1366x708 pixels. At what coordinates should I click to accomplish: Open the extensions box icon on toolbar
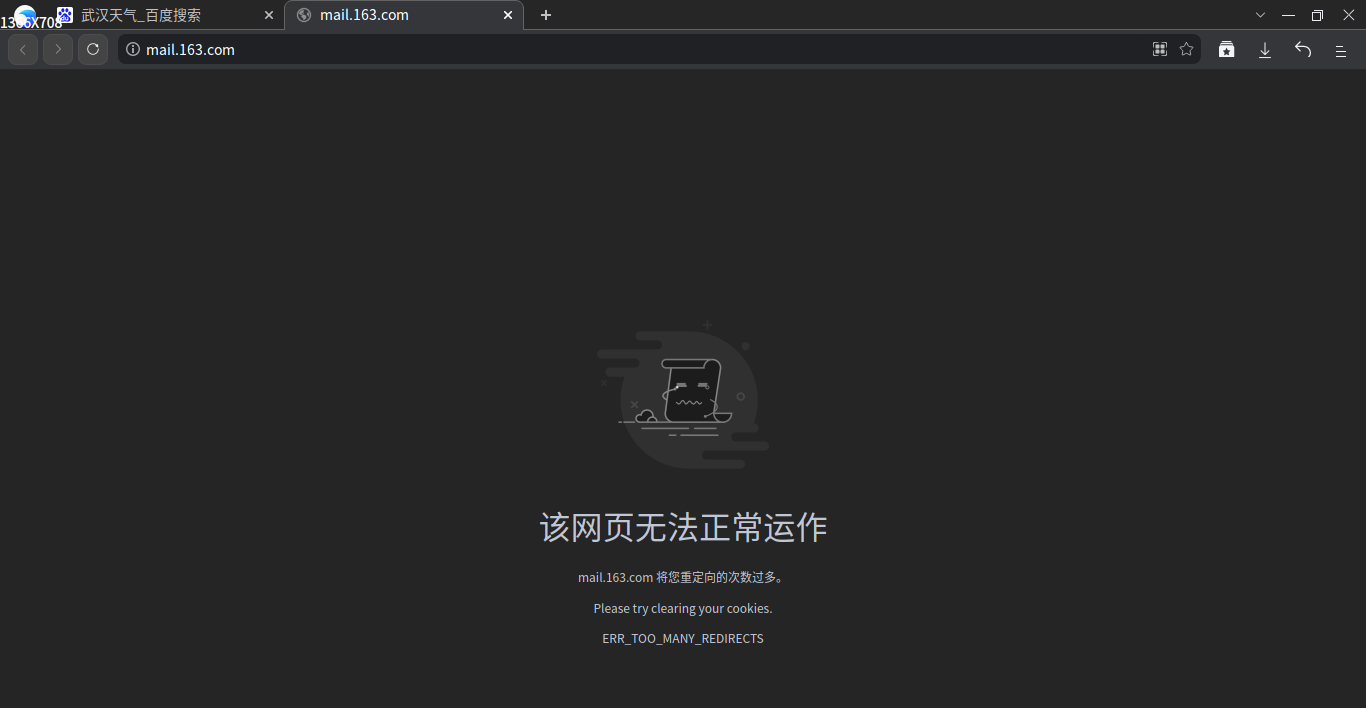1226,48
